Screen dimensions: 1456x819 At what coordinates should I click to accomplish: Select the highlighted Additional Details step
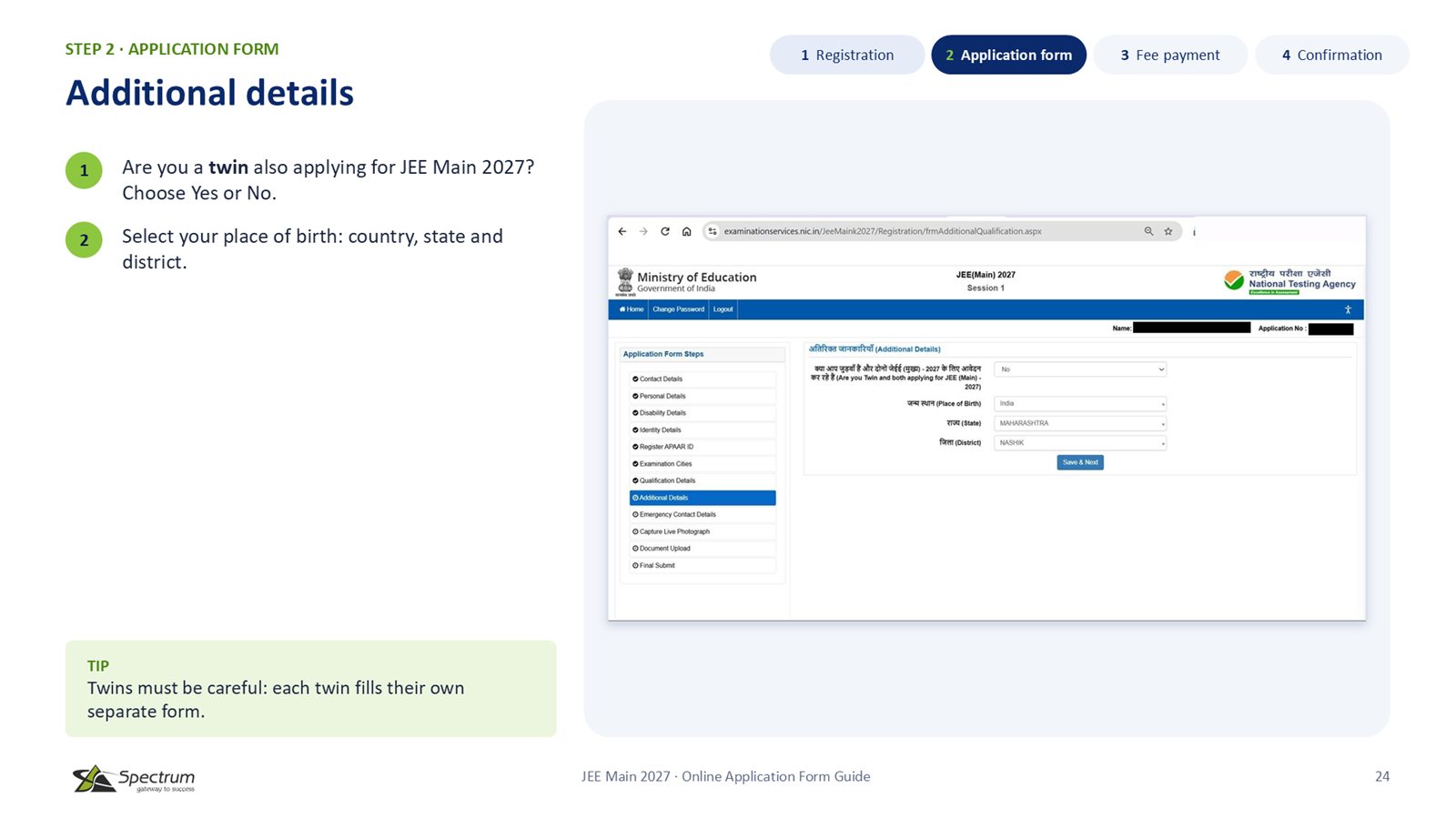(x=703, y=498)
